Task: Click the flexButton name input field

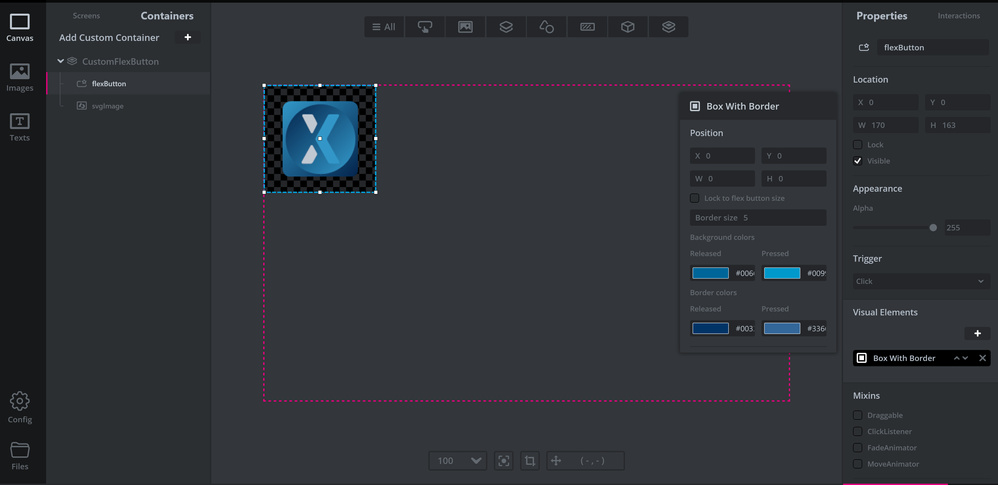Action: (932, 47)
